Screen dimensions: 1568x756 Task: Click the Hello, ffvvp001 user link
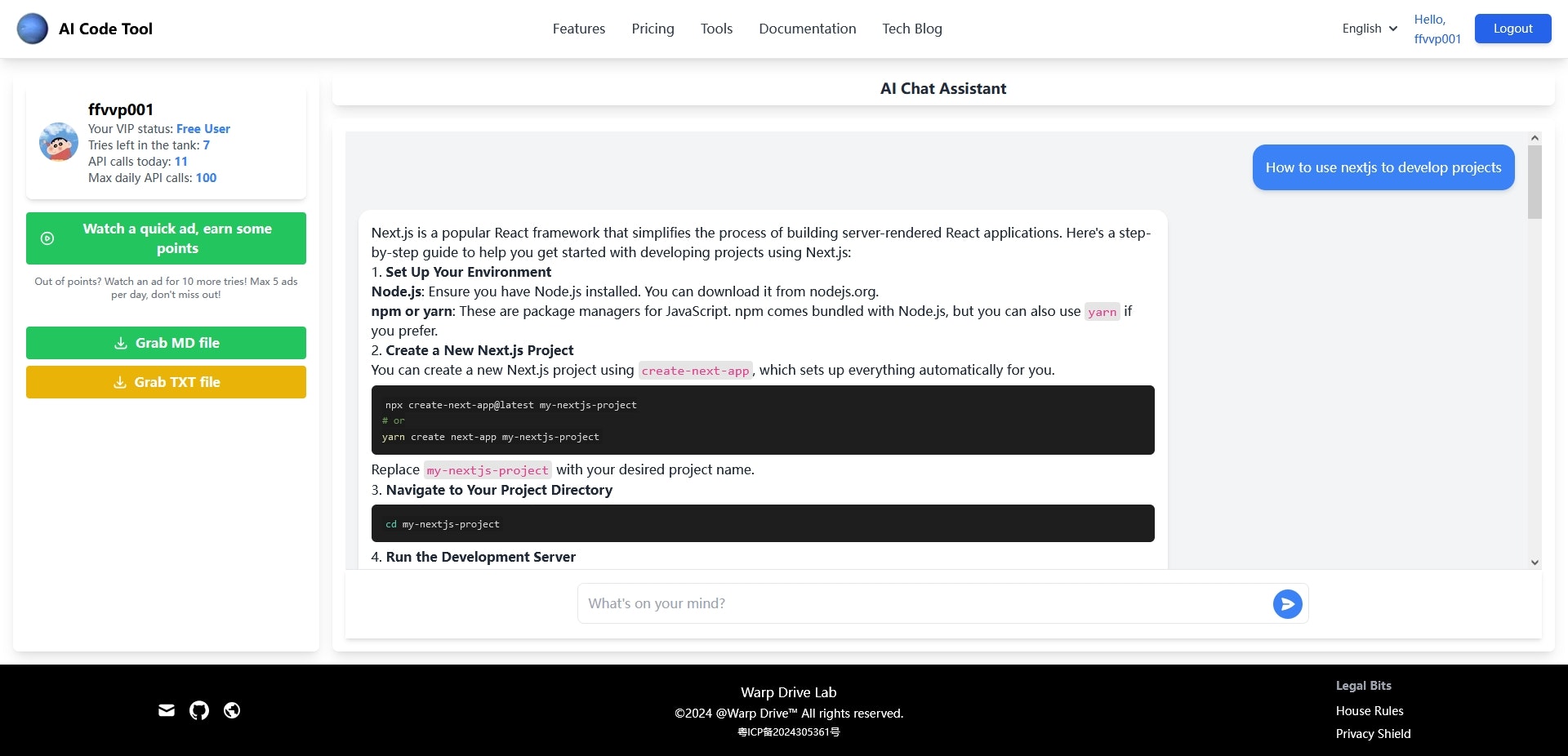1437,29
